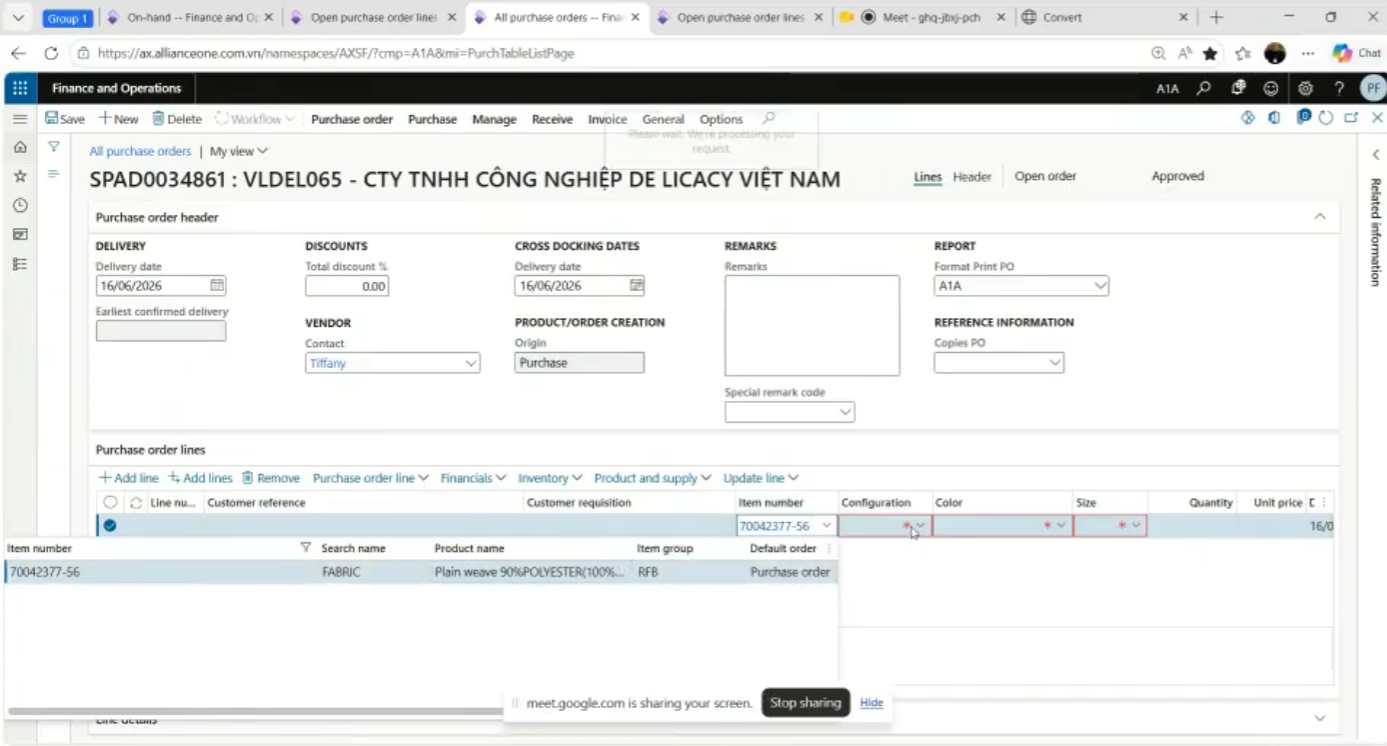Open the Update line dropdown
The width and height of the screenshot is (1387, 746).
coord(761,478)
